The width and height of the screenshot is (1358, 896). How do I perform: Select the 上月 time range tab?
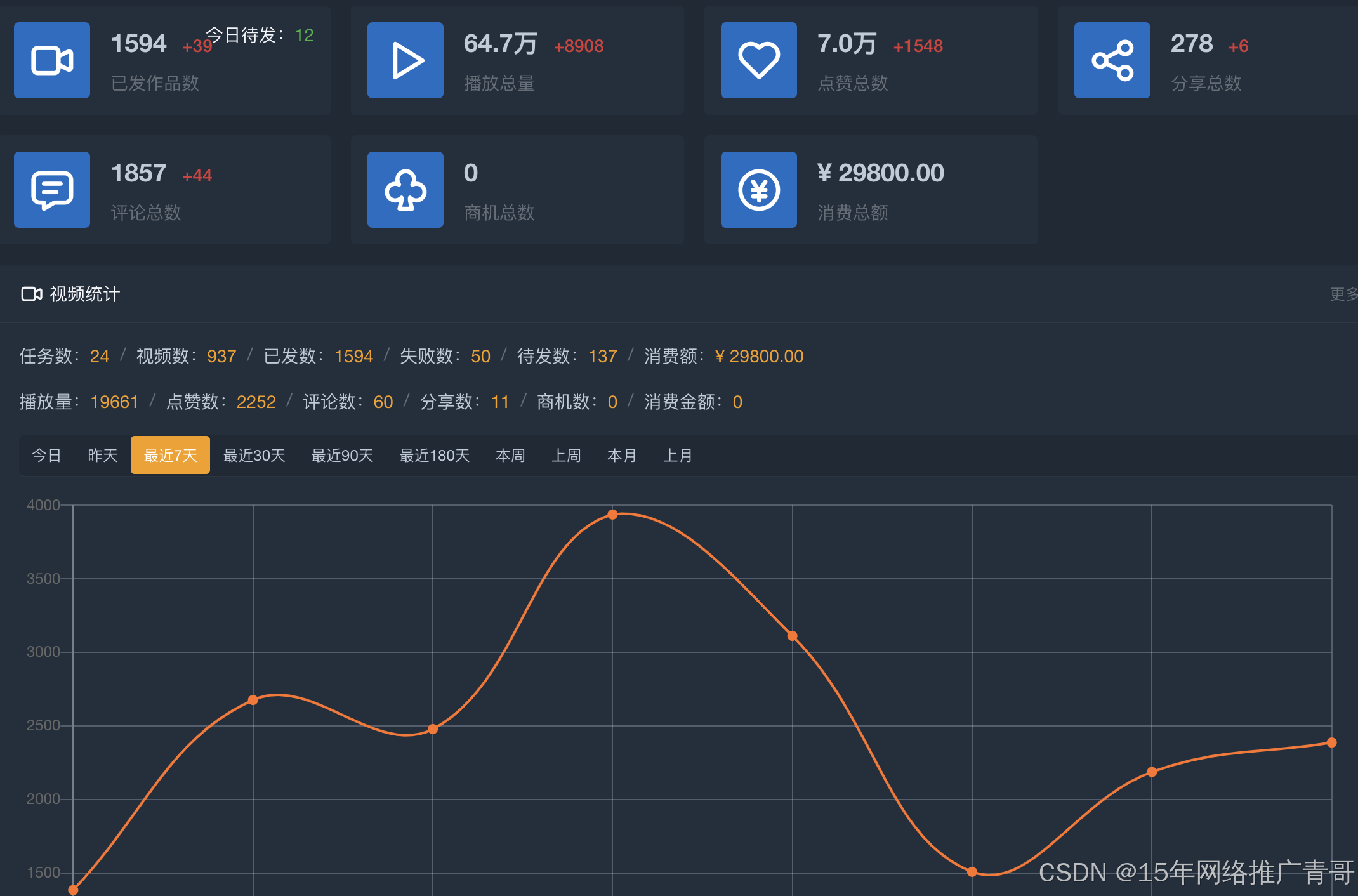[678, 455]
